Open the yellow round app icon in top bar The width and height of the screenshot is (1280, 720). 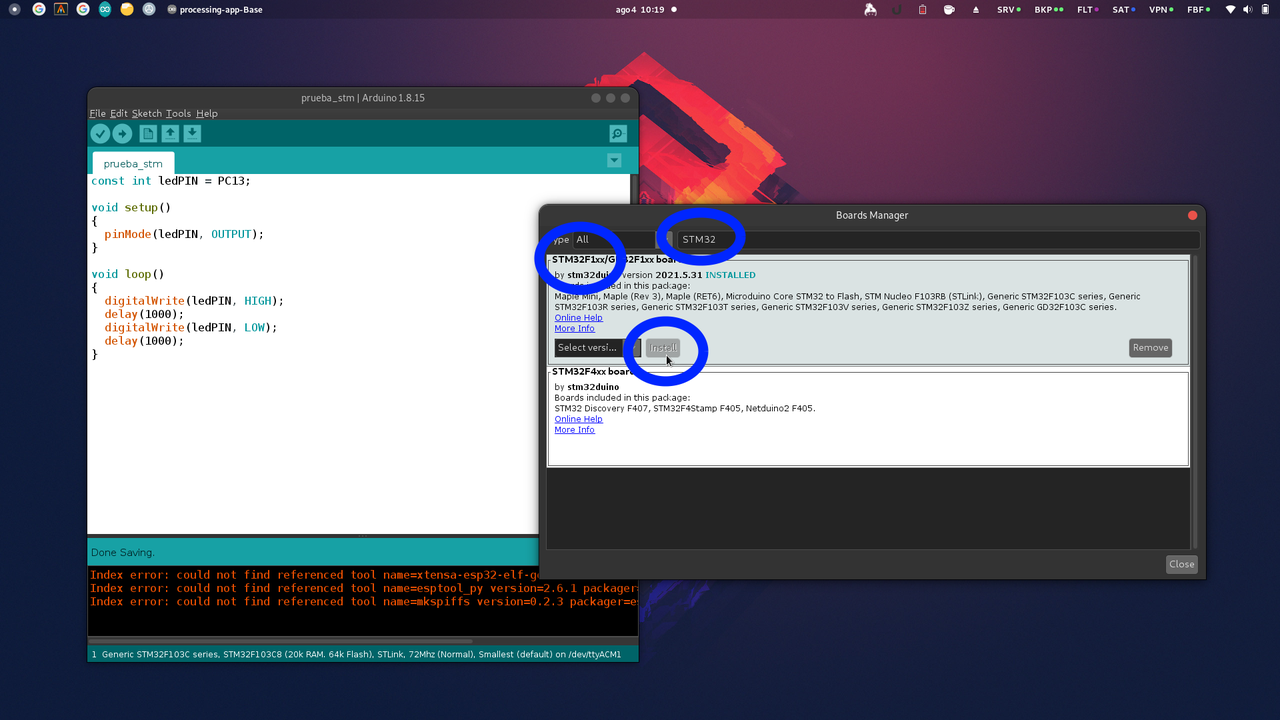(x=126, y=9)
